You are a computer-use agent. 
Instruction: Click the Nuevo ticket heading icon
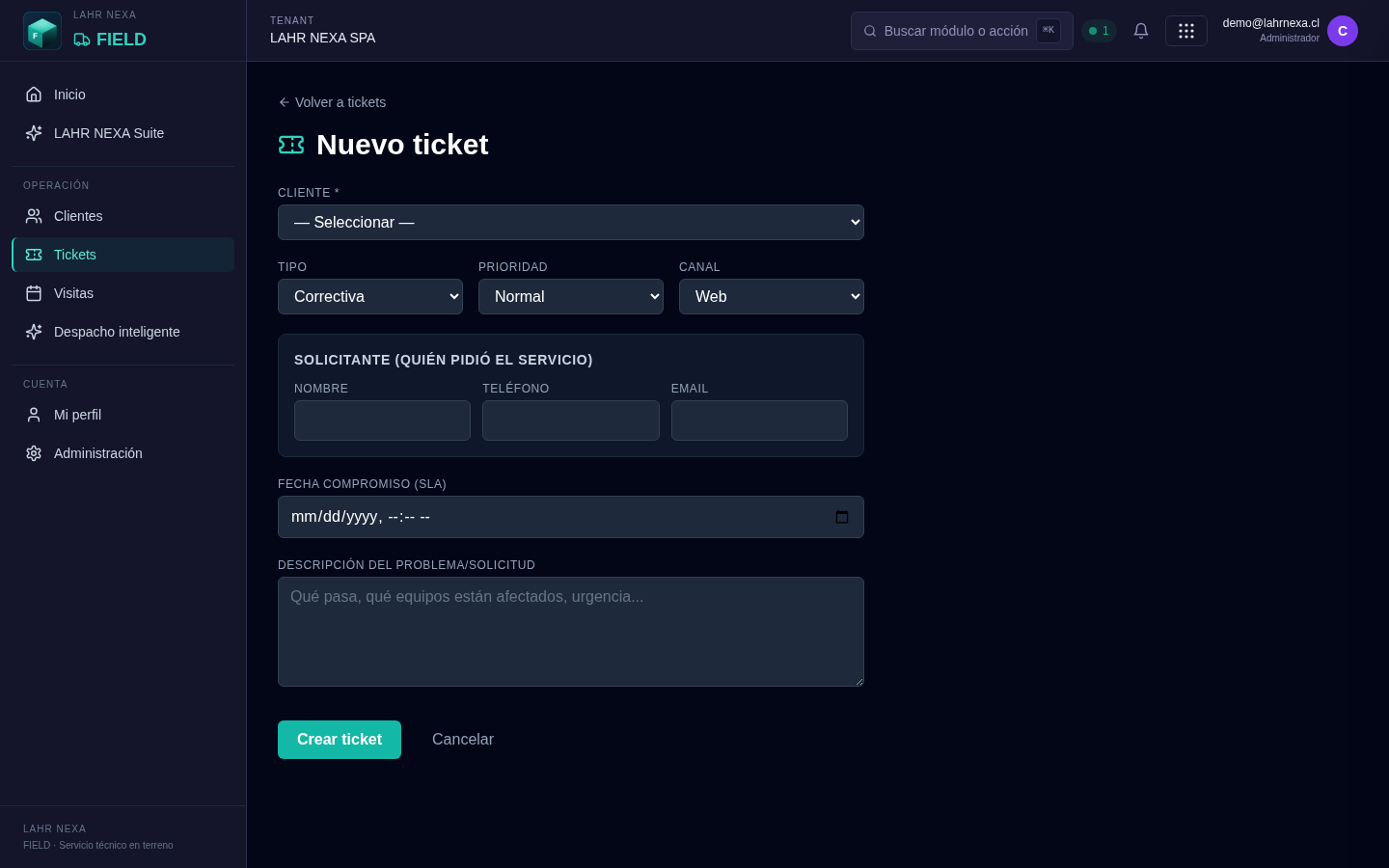point(291,145)
